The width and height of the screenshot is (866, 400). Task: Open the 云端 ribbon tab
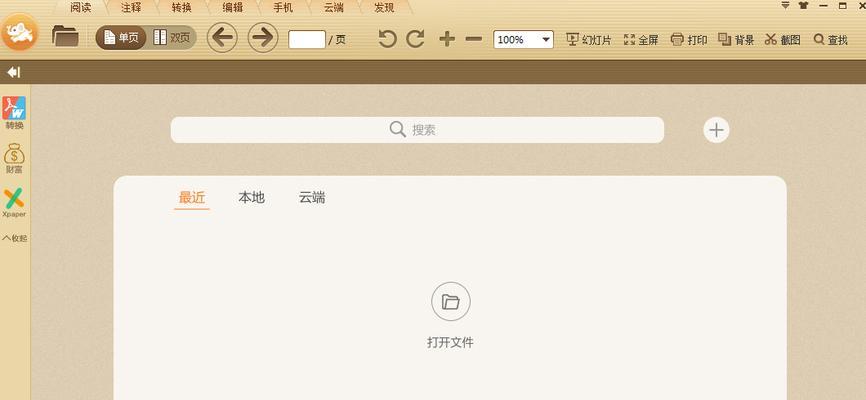(x=334, y=8)
